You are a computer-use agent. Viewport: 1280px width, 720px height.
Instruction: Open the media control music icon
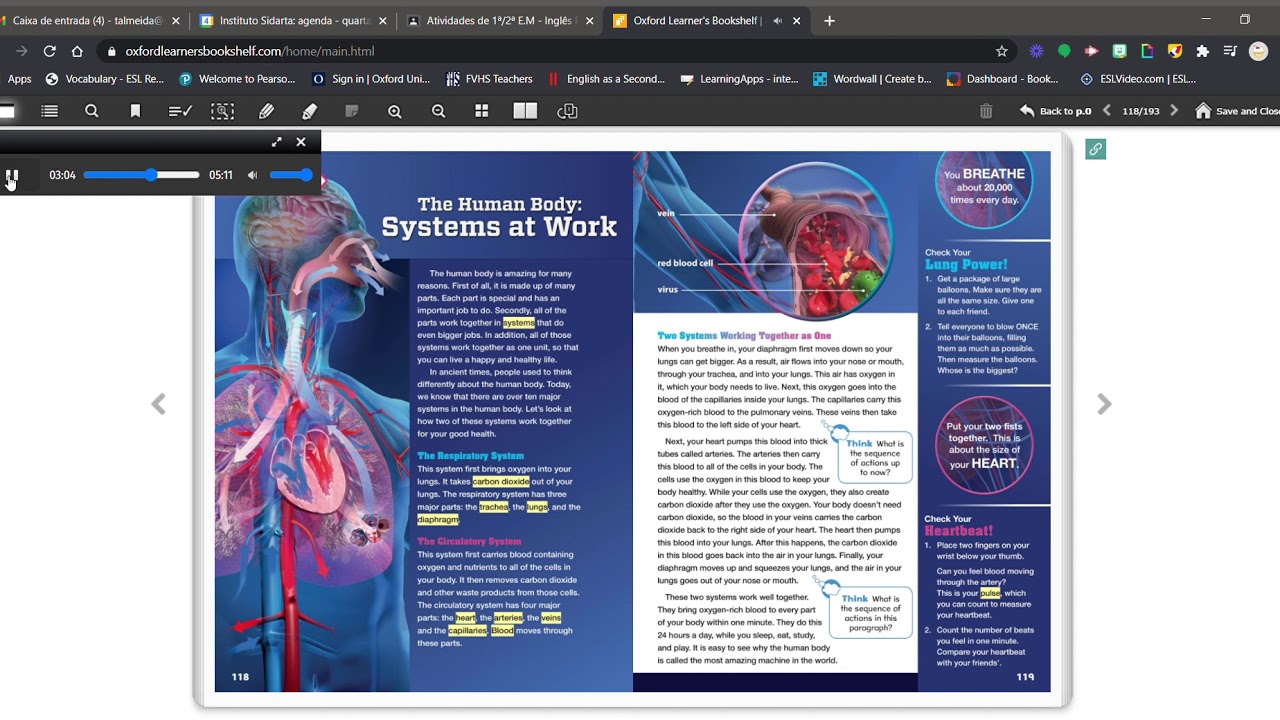(1230, 51)
